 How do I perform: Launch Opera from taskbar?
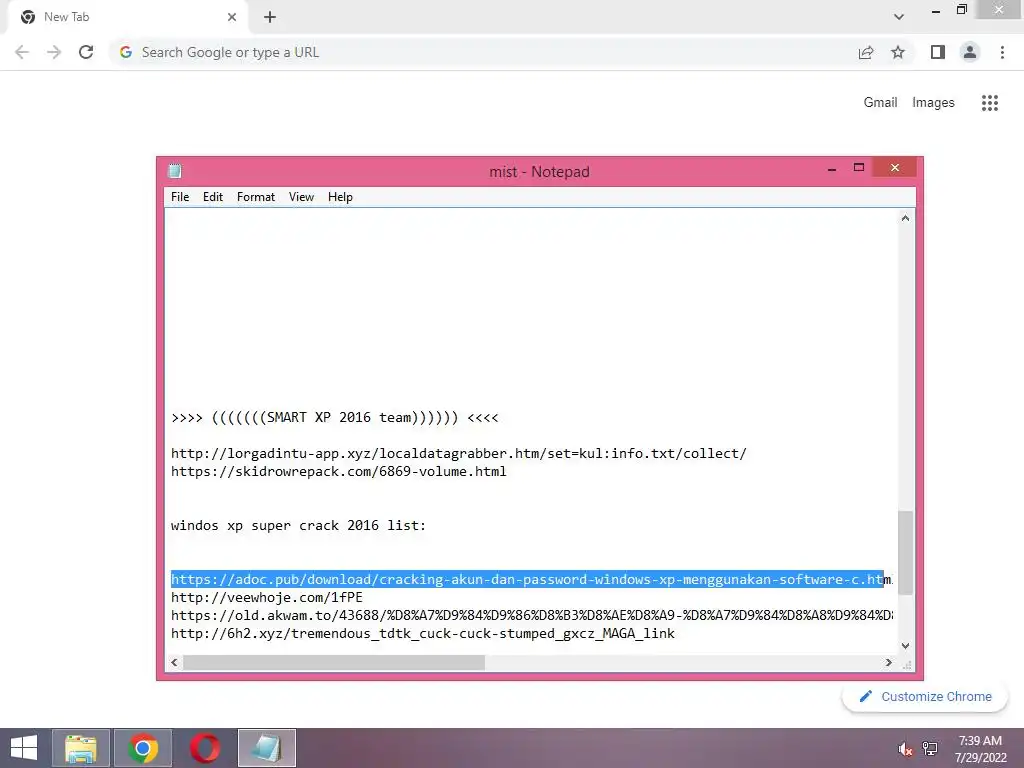(x=205, y=748)
